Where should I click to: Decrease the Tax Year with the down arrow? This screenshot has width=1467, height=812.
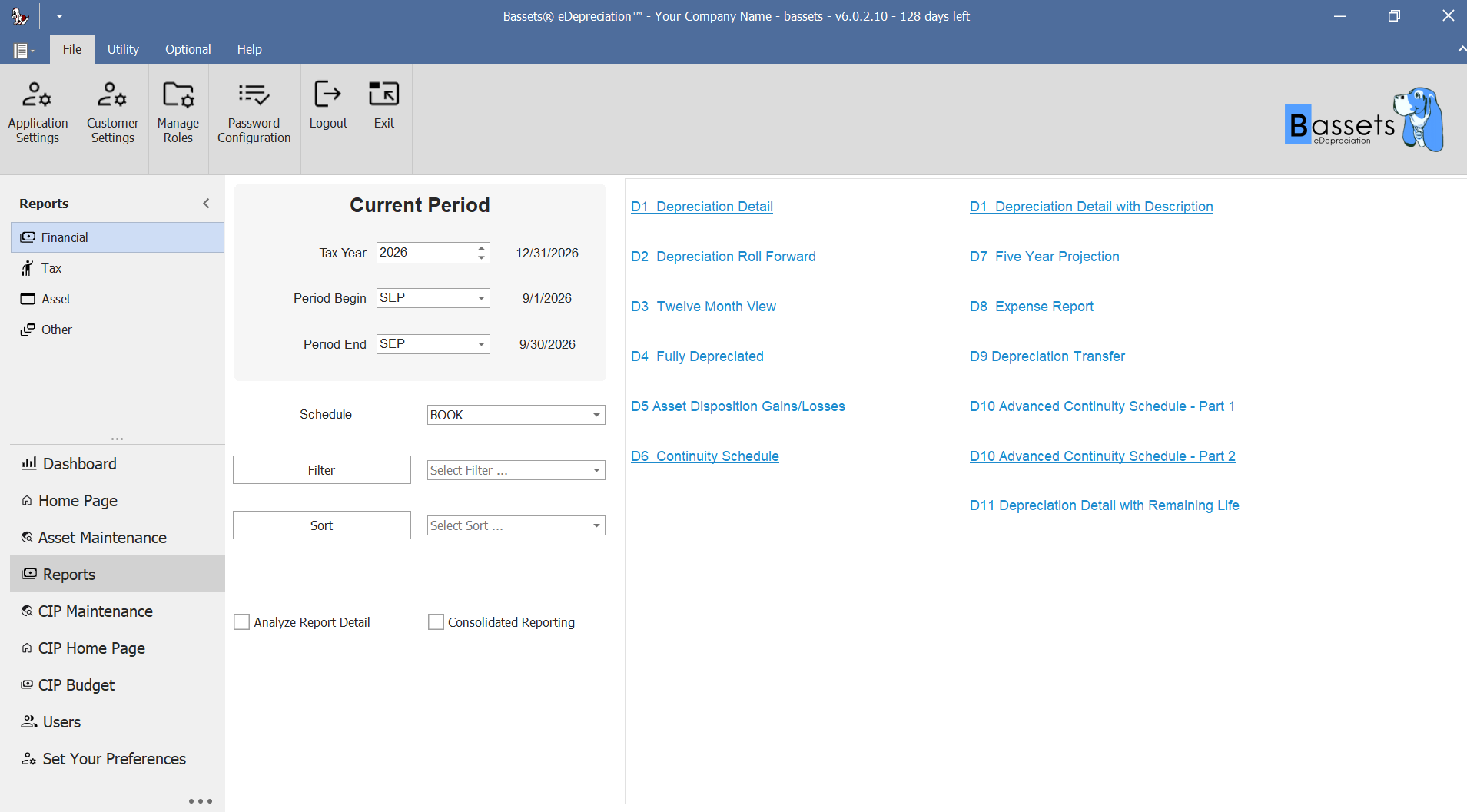click(x=482, y=257)
